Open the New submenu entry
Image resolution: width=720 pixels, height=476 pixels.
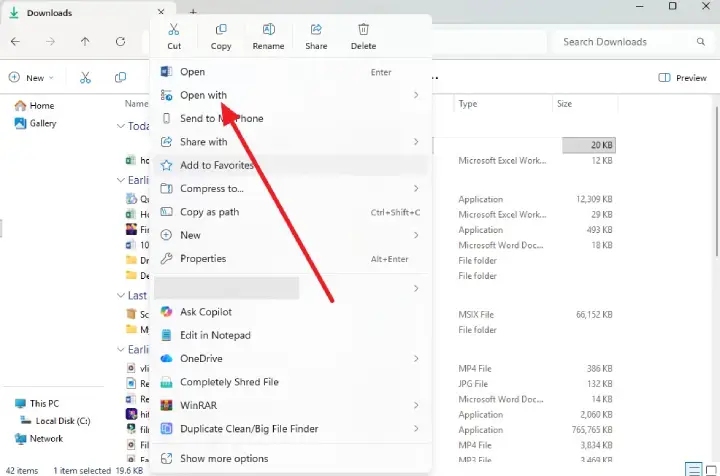(292, 235)
